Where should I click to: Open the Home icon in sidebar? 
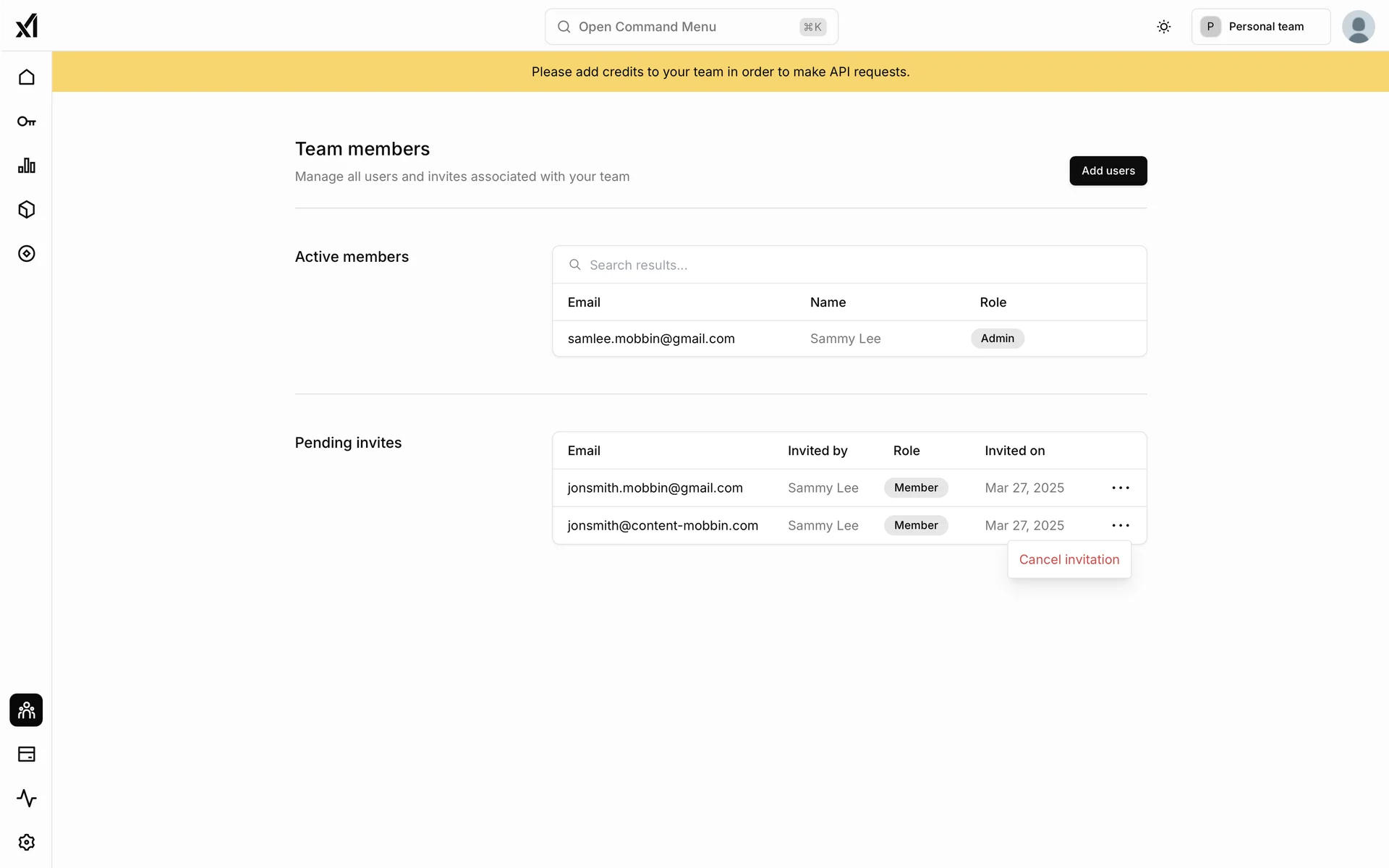coord(27,77)
